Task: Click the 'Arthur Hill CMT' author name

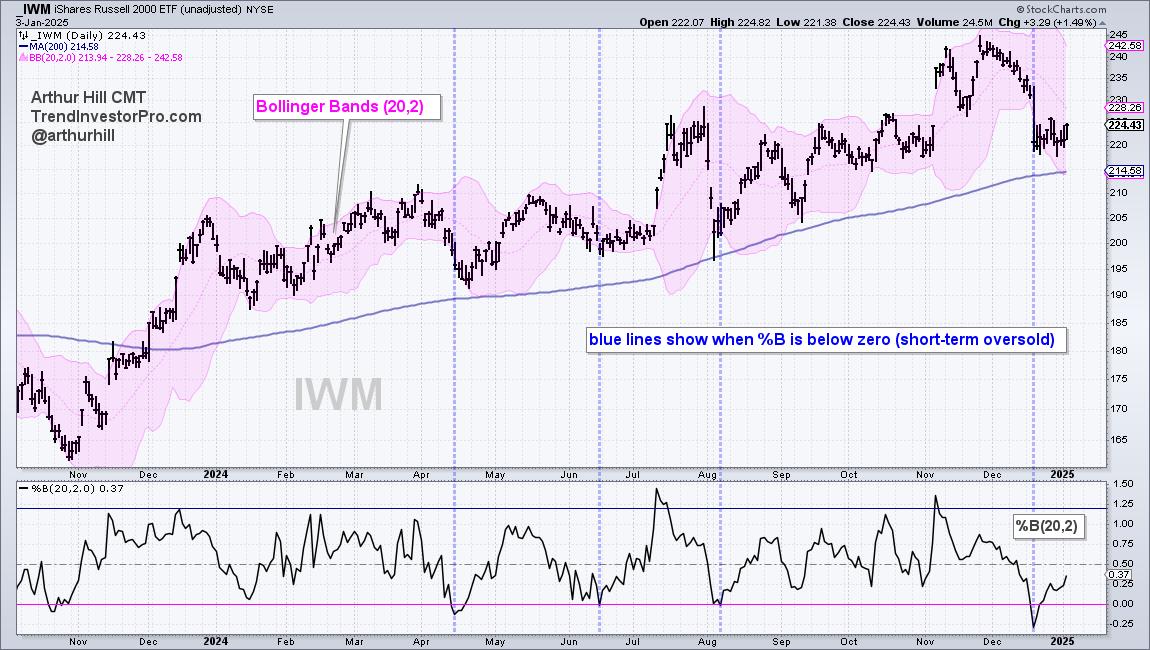Action: [88, 98]
